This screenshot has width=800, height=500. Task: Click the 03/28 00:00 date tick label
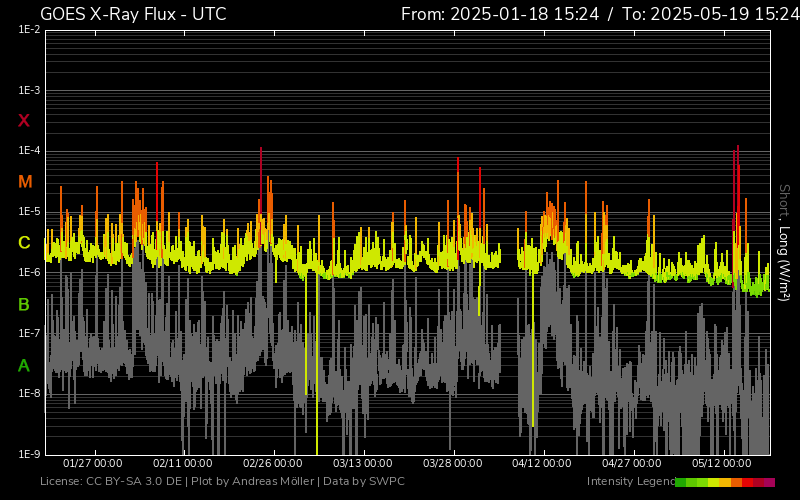pos(453,463)
